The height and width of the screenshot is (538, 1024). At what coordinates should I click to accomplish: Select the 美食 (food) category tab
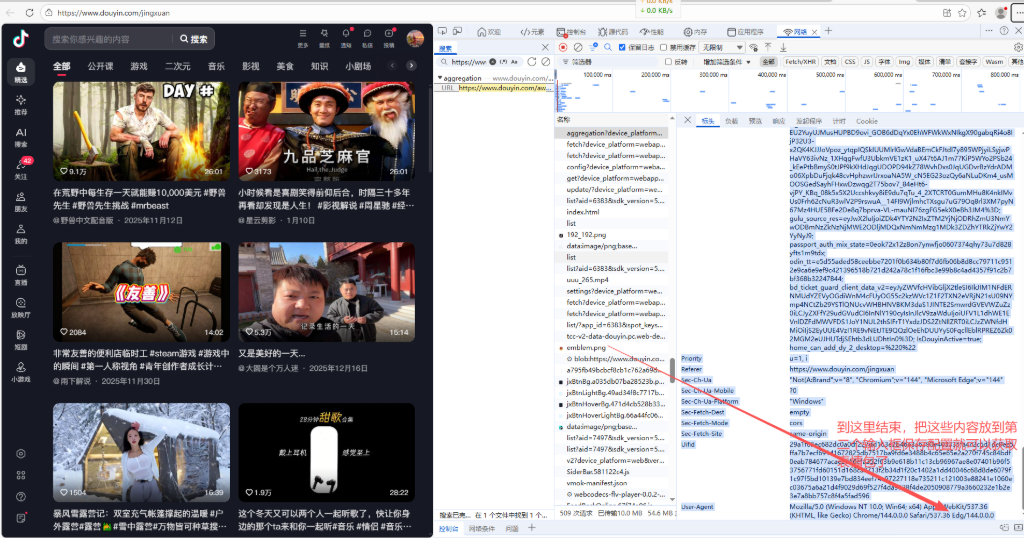click(x=285, y=66)
